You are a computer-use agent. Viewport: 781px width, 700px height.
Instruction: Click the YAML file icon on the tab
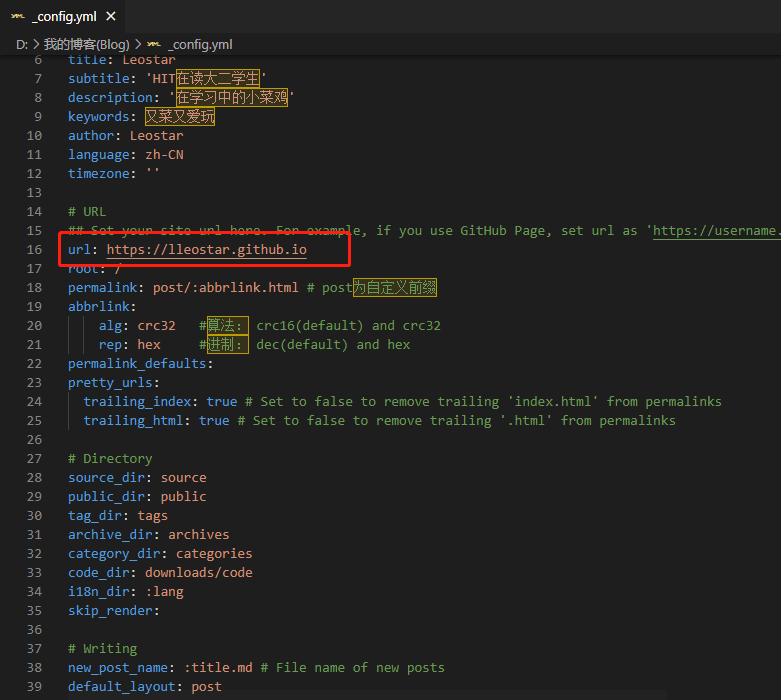point(17,16)
